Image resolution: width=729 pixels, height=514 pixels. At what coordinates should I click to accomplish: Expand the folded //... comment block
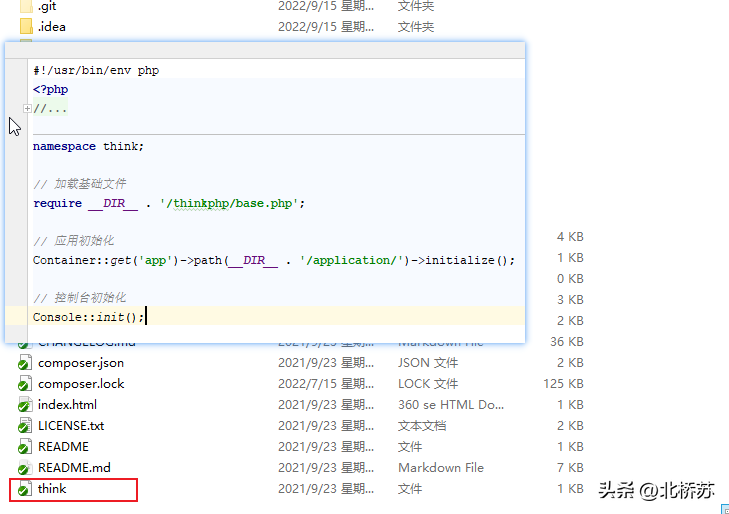tap(27, 108)
